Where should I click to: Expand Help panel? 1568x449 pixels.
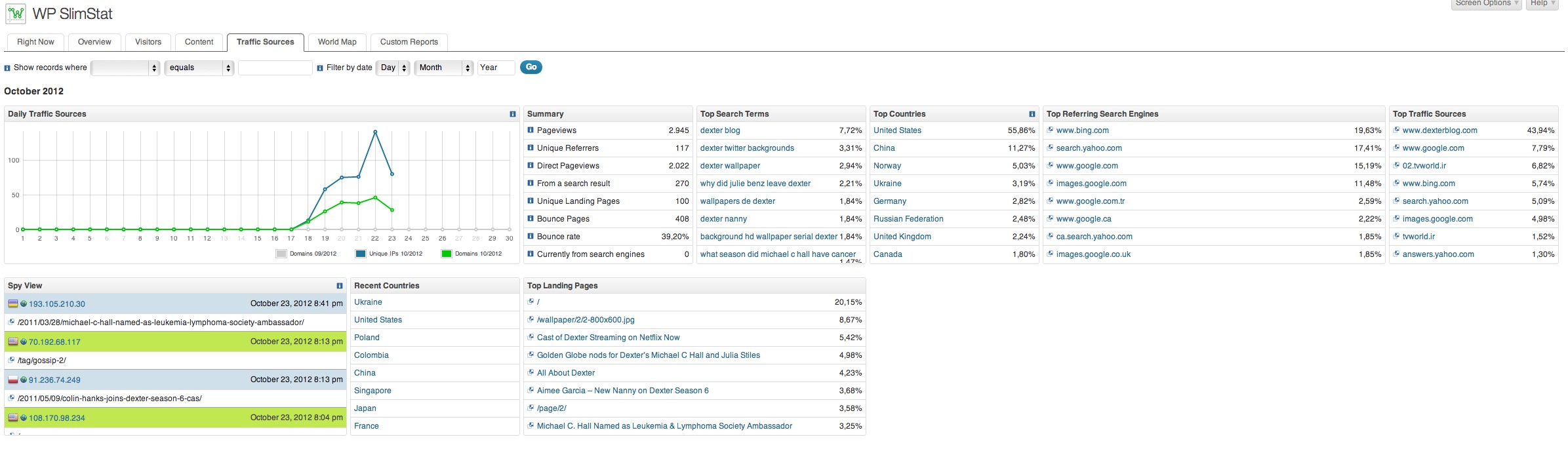(x=1542, y=4)
